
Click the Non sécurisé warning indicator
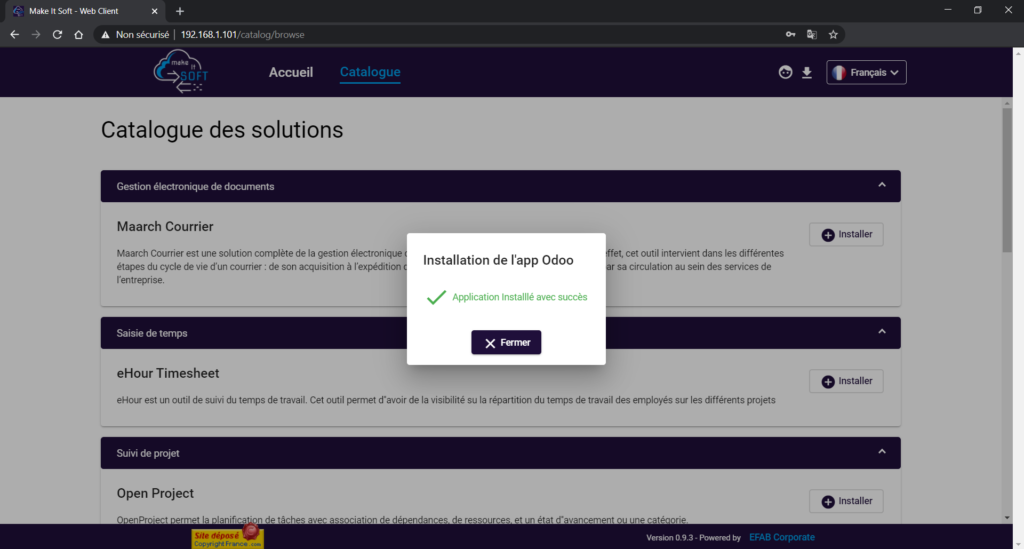pos(135,35)
